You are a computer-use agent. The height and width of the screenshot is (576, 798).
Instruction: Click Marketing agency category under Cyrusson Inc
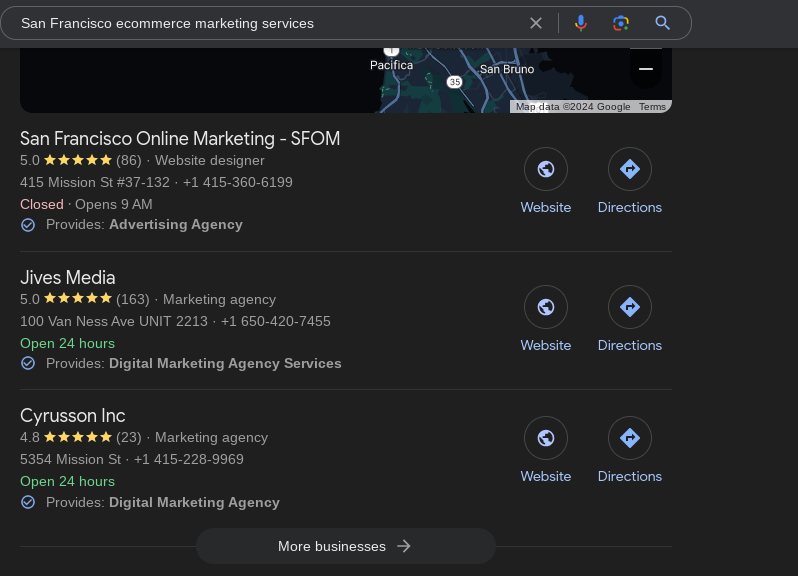point(211,438)
